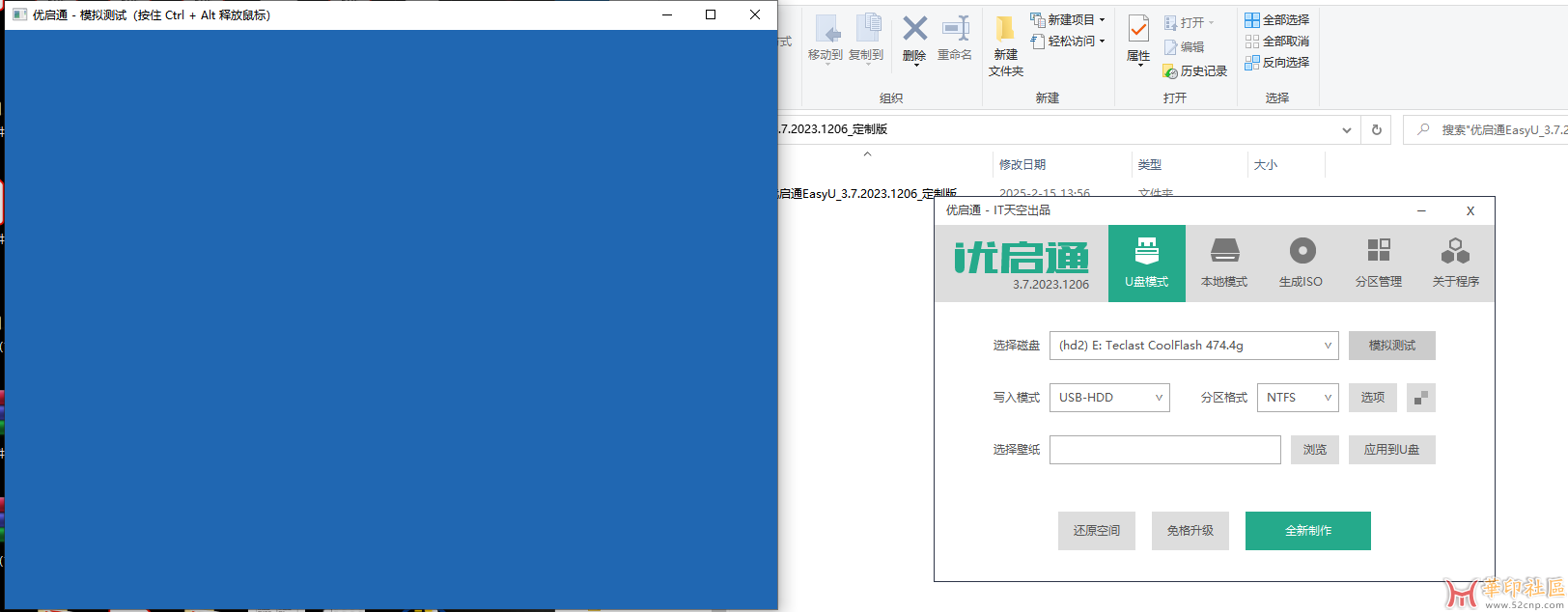Click the small squares icon beside 选项
Screen dimensions: 1568x612
pyautogui.click(x=1420, y=398)
